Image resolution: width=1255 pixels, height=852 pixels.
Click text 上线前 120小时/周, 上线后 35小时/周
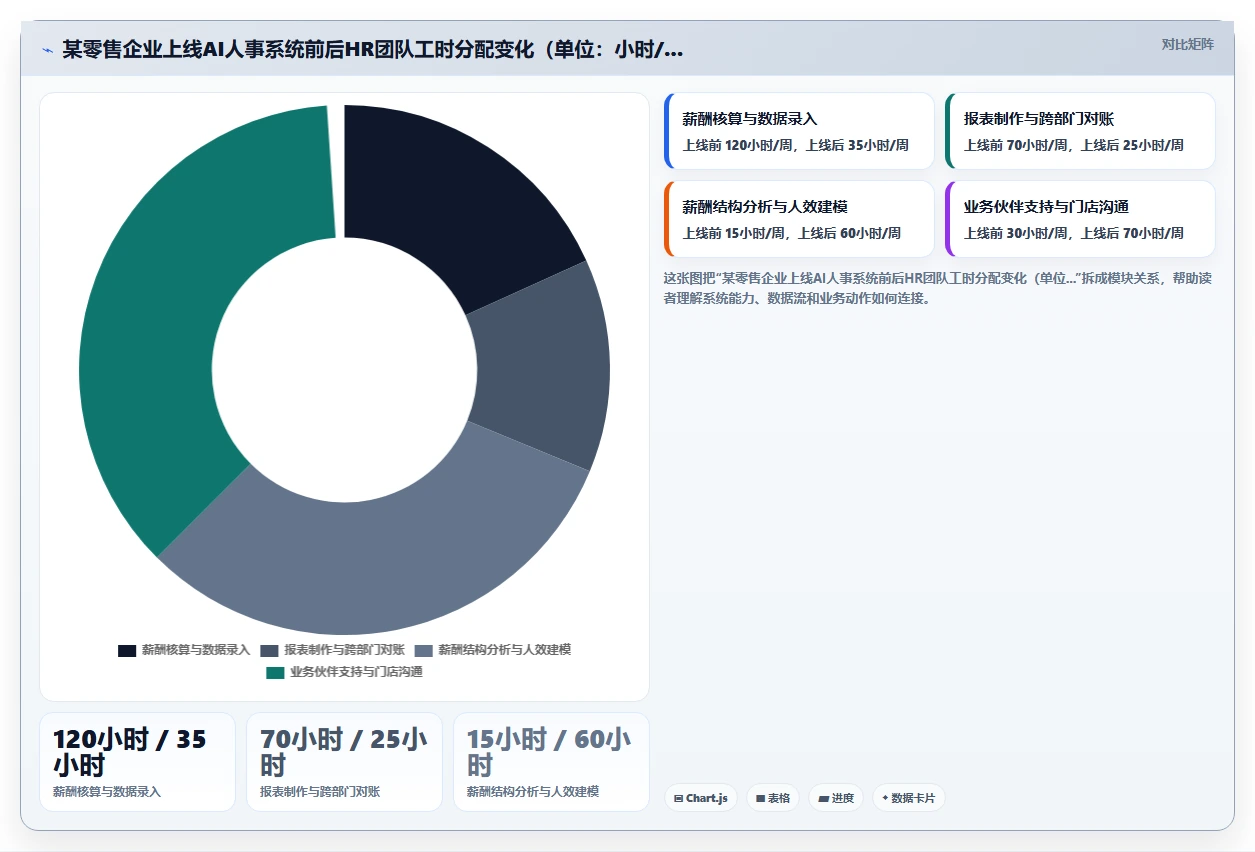[795, 145]
